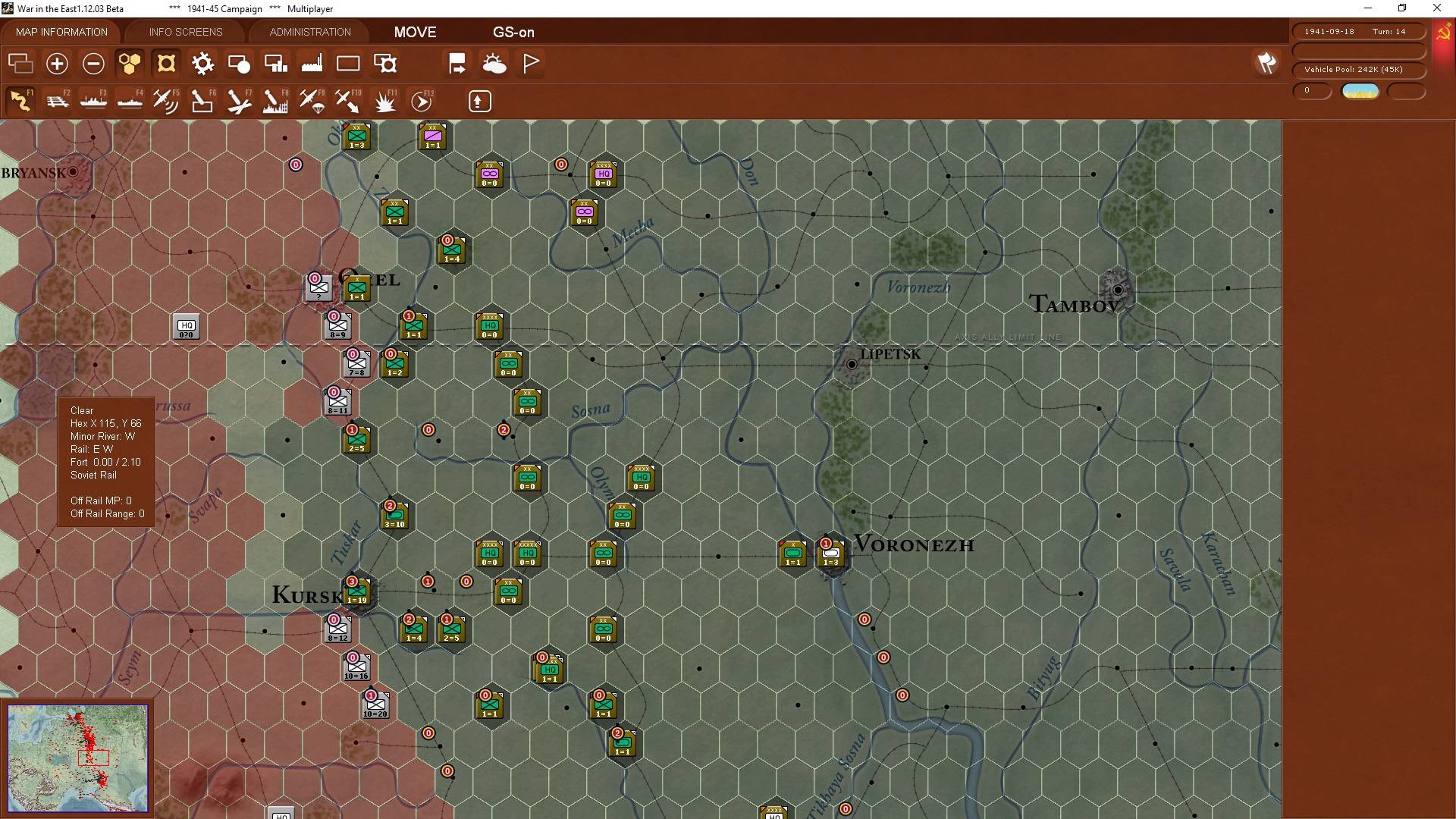Screen dimensions: 1456x819
Task: Select the F5 air recon mode
Action: [166, 101]
